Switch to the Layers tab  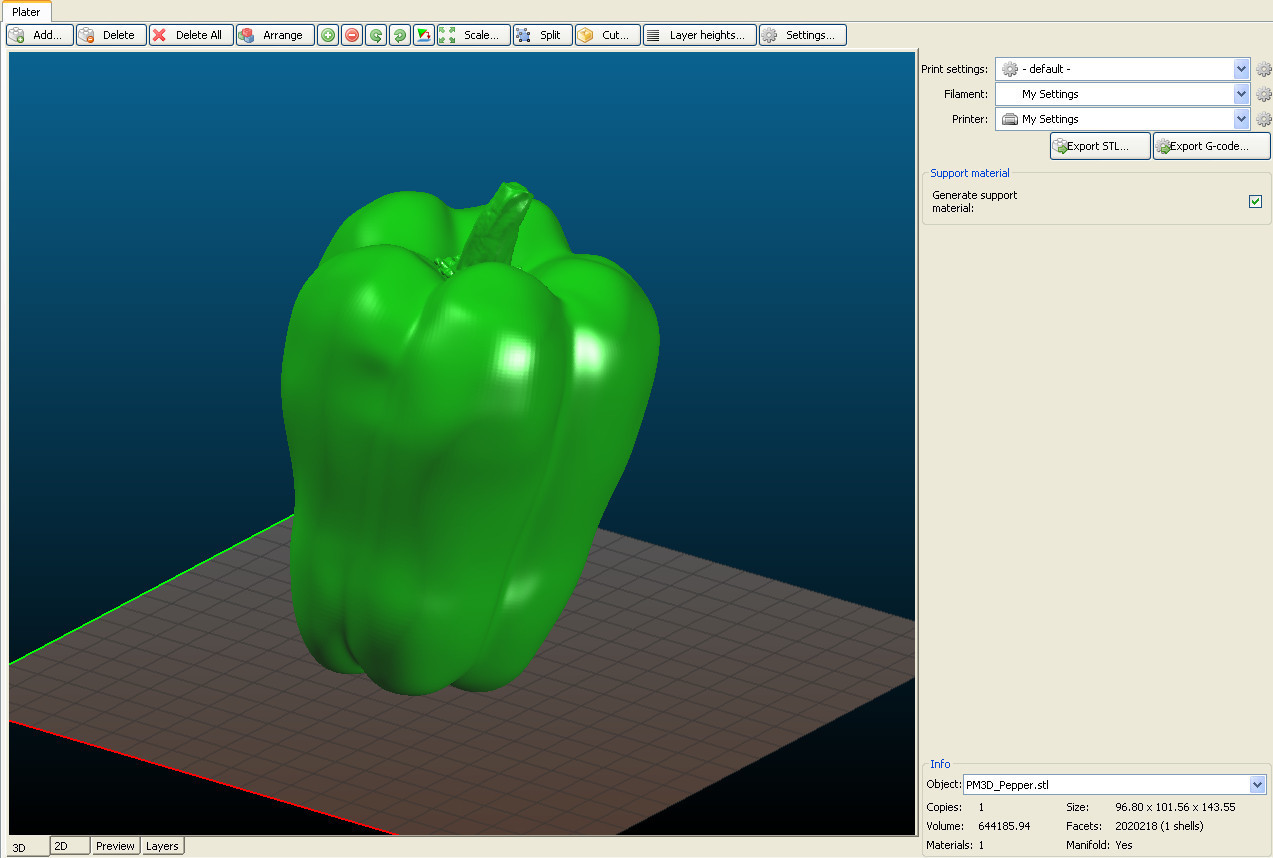pyautogui.click(x=162, y=846)
